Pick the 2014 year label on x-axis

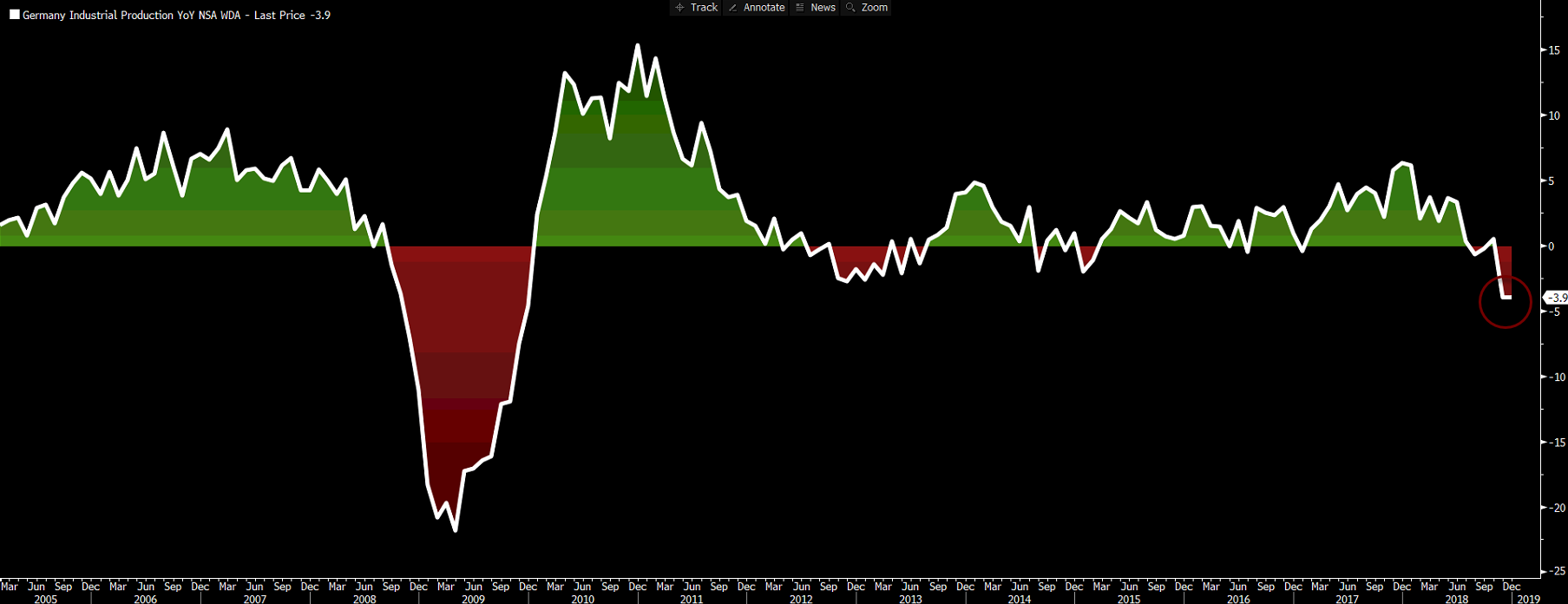tap(1020, 599)
